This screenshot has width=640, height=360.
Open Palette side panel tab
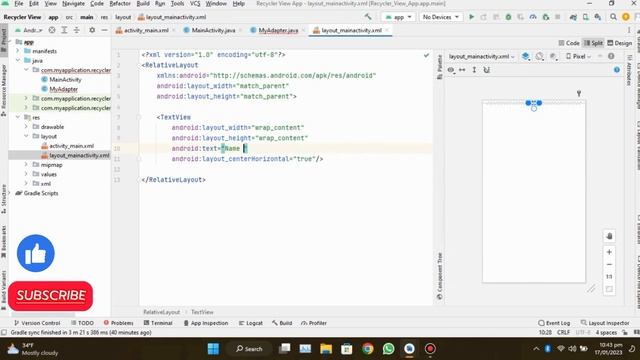tap(440, 67)
